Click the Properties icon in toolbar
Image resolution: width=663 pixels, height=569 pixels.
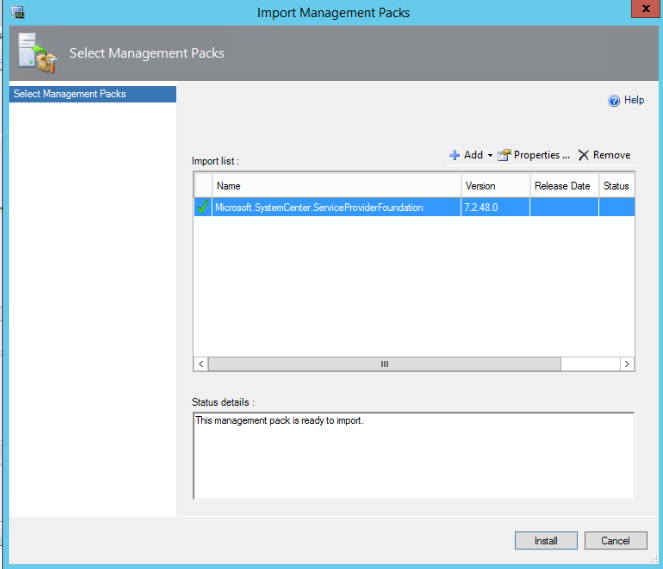(504, 155)
